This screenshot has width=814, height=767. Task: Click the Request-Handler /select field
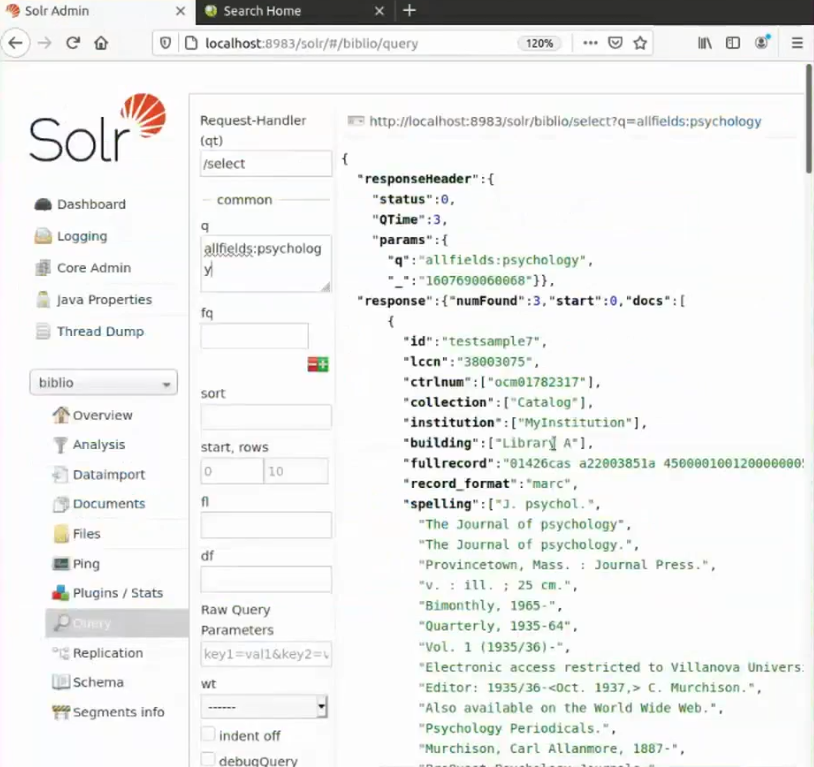(266, 164)
